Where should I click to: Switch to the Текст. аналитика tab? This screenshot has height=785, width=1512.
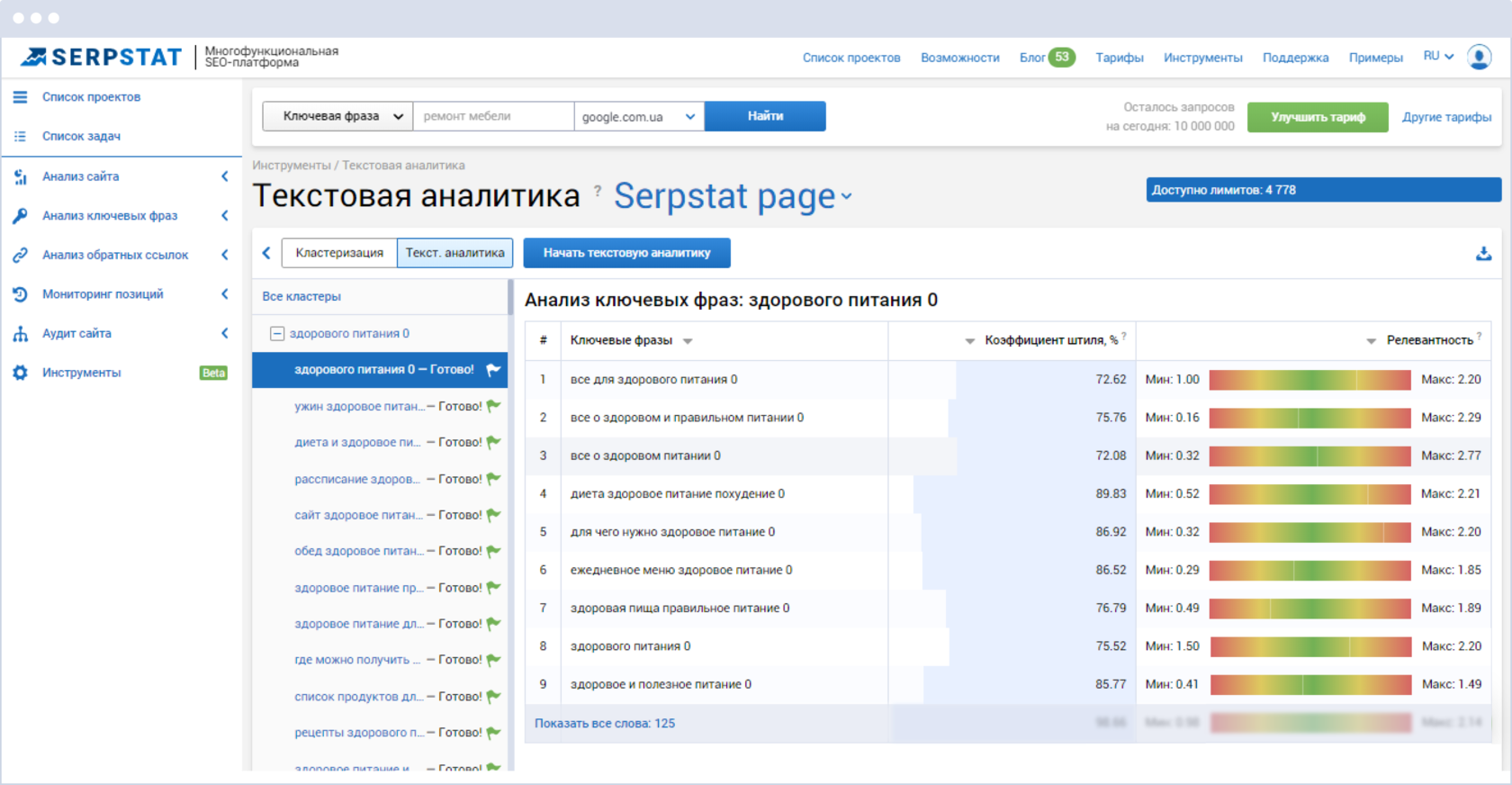click(x=454, y=253)
